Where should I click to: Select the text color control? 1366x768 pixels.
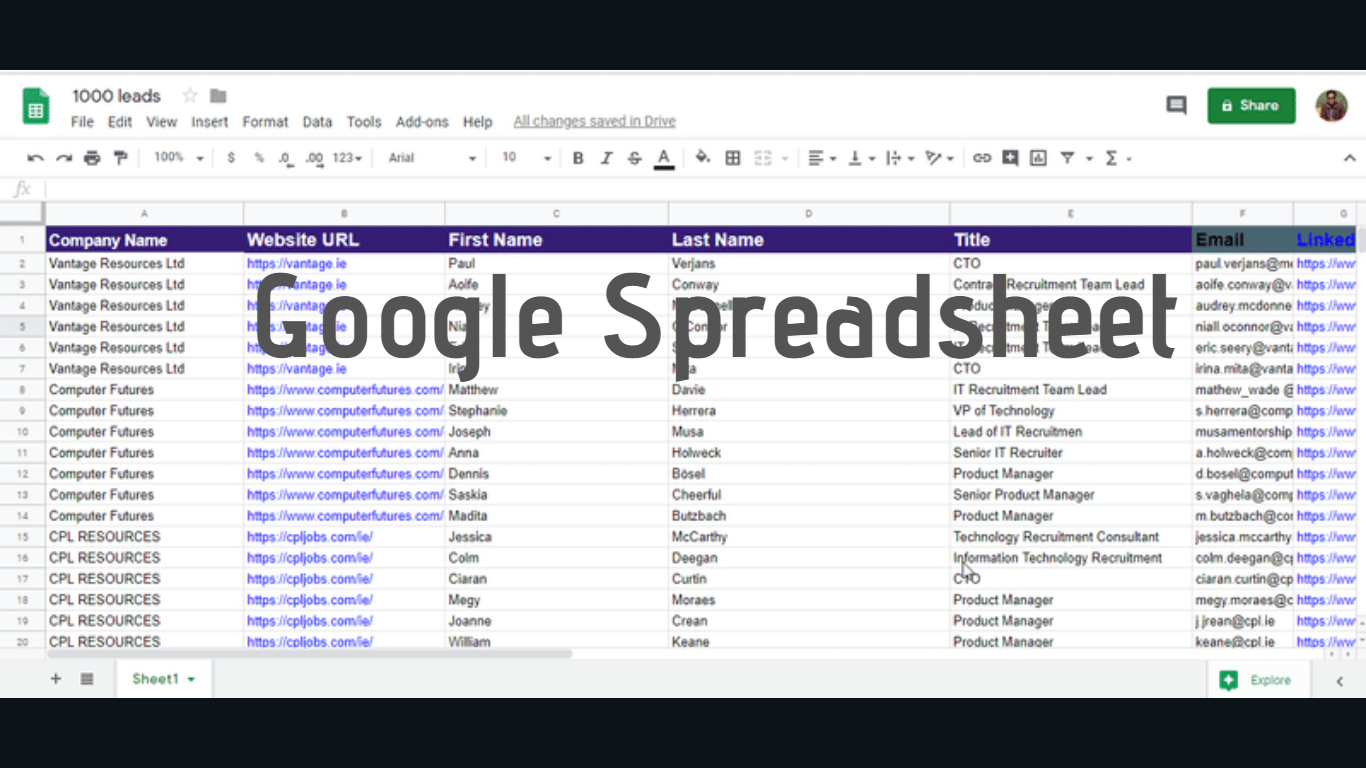pyautogui.click(x=662, y=157)
